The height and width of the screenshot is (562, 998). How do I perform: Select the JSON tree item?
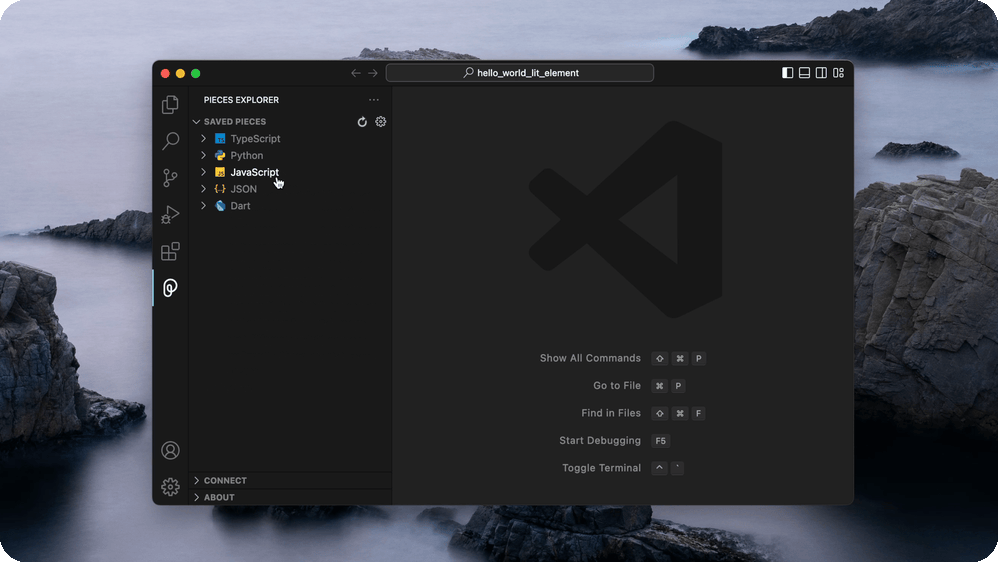tap(291, 189)
